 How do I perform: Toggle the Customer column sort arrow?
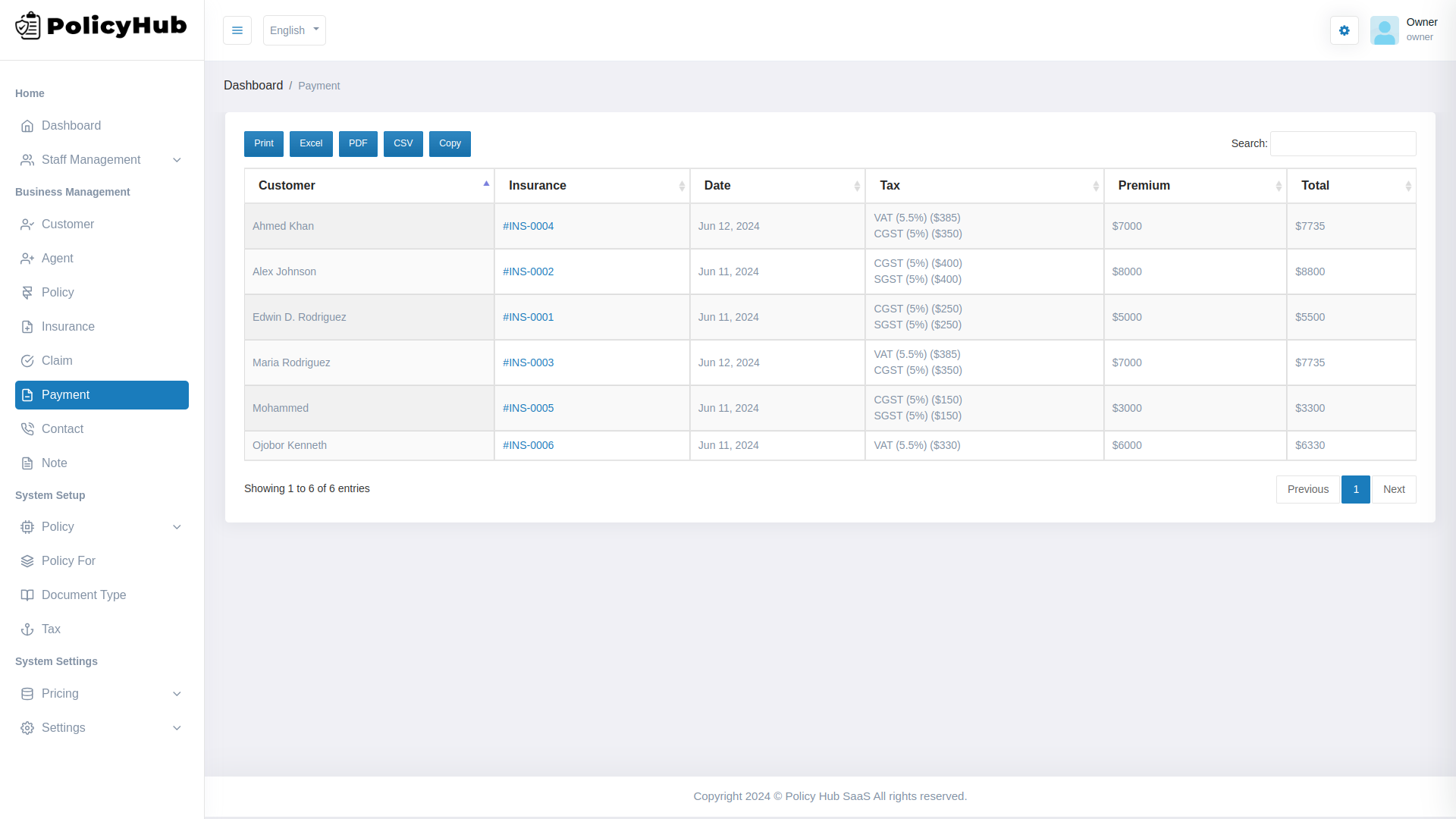pos(486,183)
